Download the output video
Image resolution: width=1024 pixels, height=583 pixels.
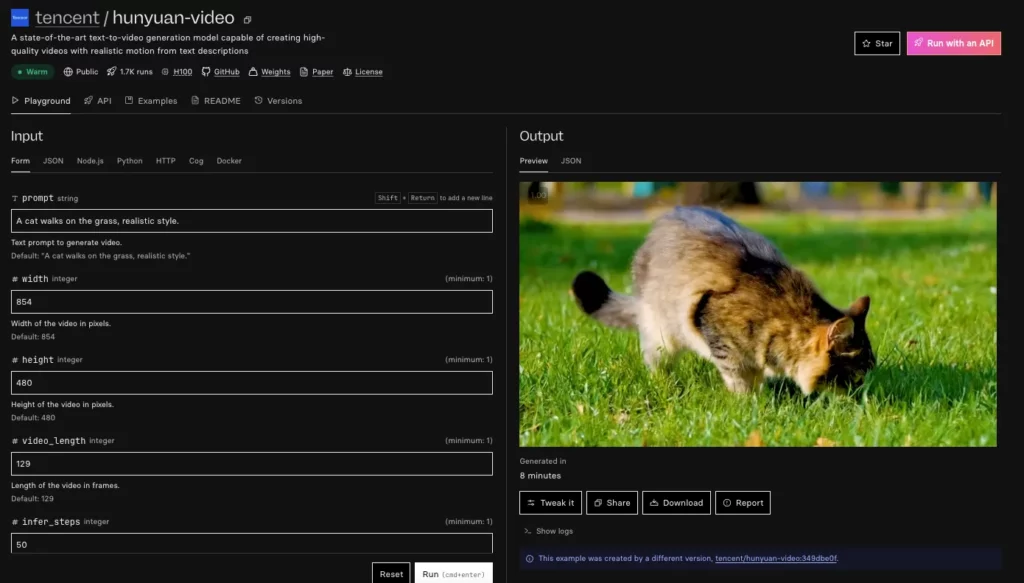tap(676, 502)
